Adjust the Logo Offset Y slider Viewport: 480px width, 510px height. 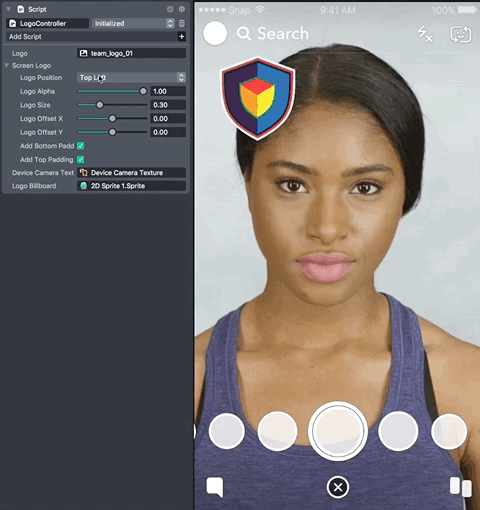112,132
